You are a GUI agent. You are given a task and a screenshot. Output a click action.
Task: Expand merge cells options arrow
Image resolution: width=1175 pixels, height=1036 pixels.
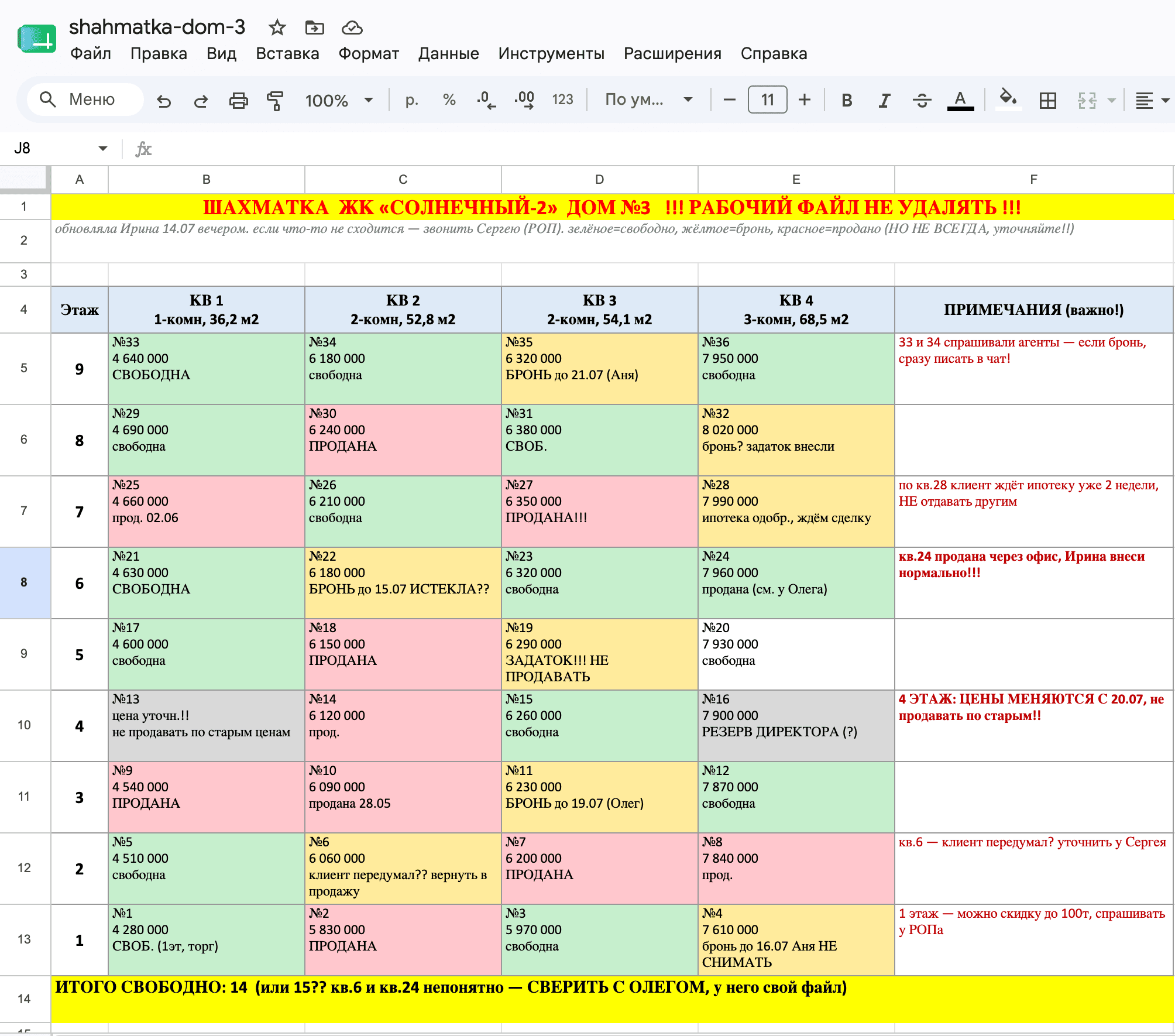[1112, 101]
